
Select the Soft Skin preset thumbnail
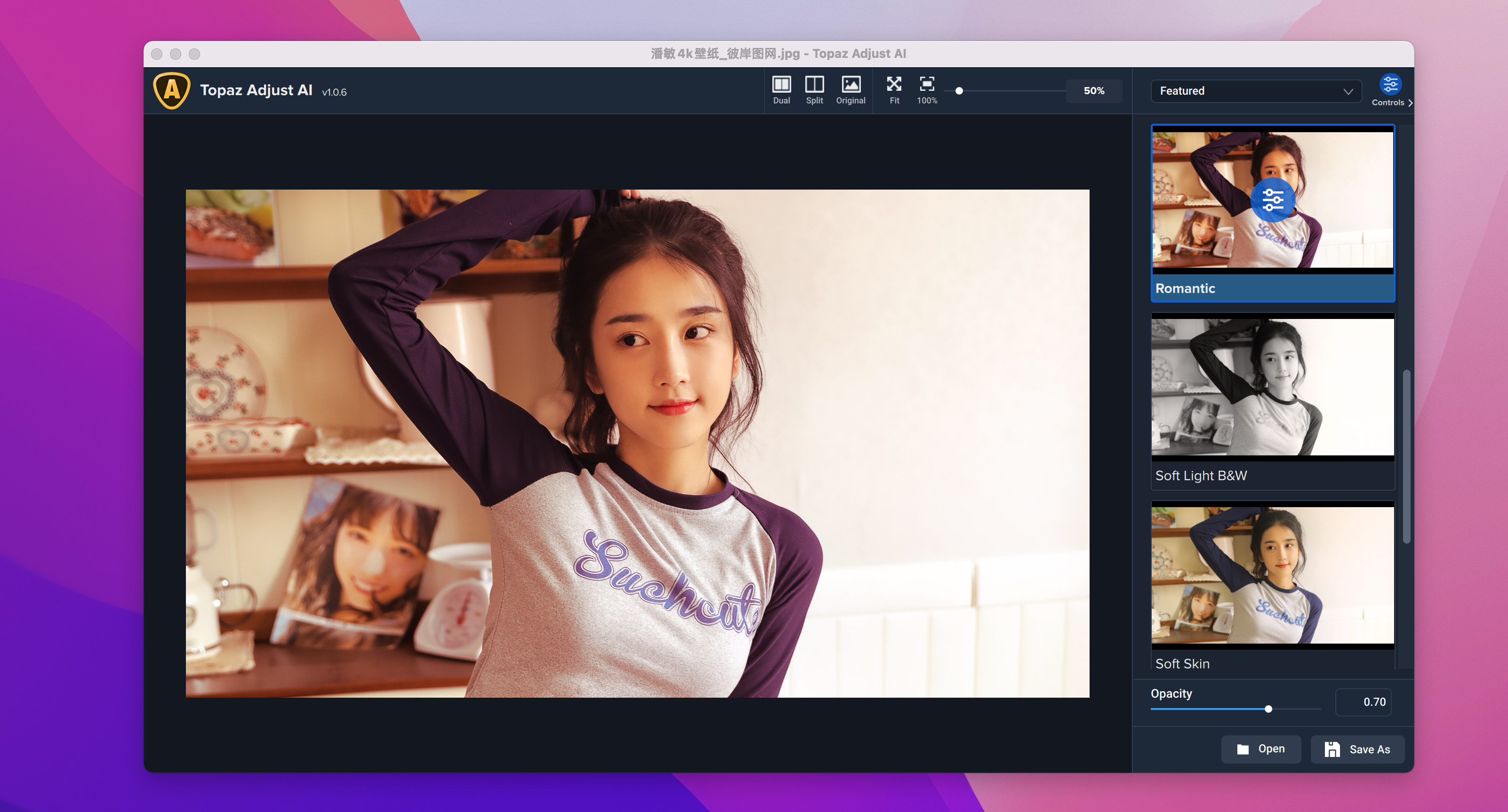click(x=1272, y=574)
